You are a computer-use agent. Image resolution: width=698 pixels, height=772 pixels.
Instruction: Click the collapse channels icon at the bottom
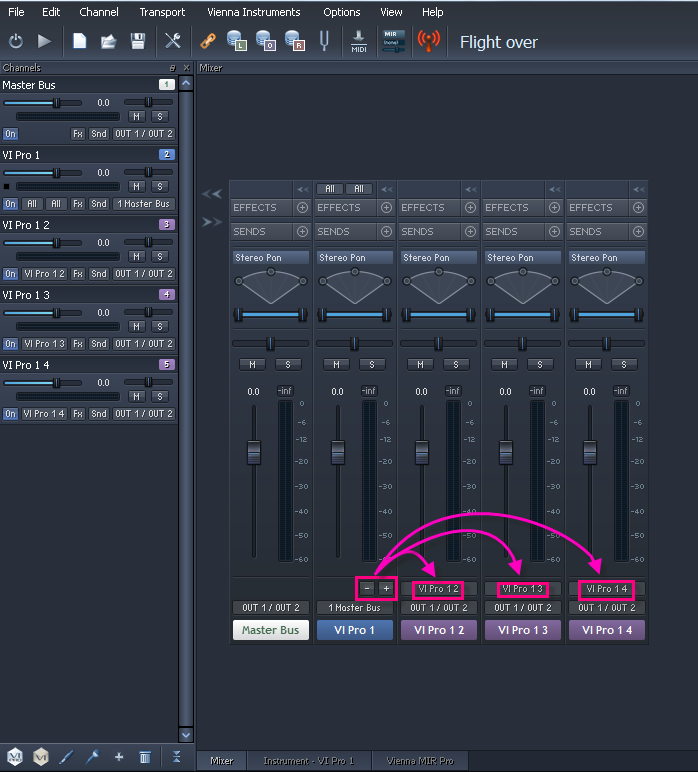point(176,757)
